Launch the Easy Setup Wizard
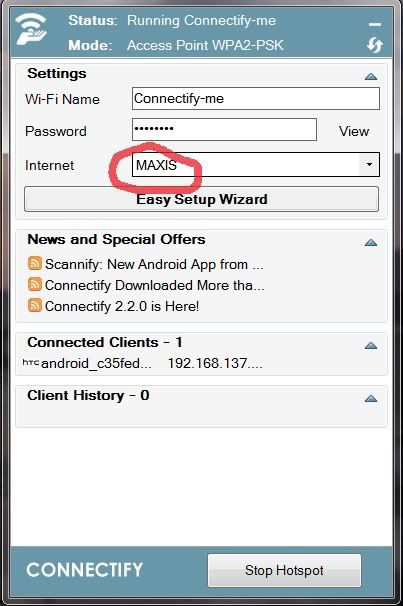The height and width of the screenshot is (606, 403). coord(202,199)
